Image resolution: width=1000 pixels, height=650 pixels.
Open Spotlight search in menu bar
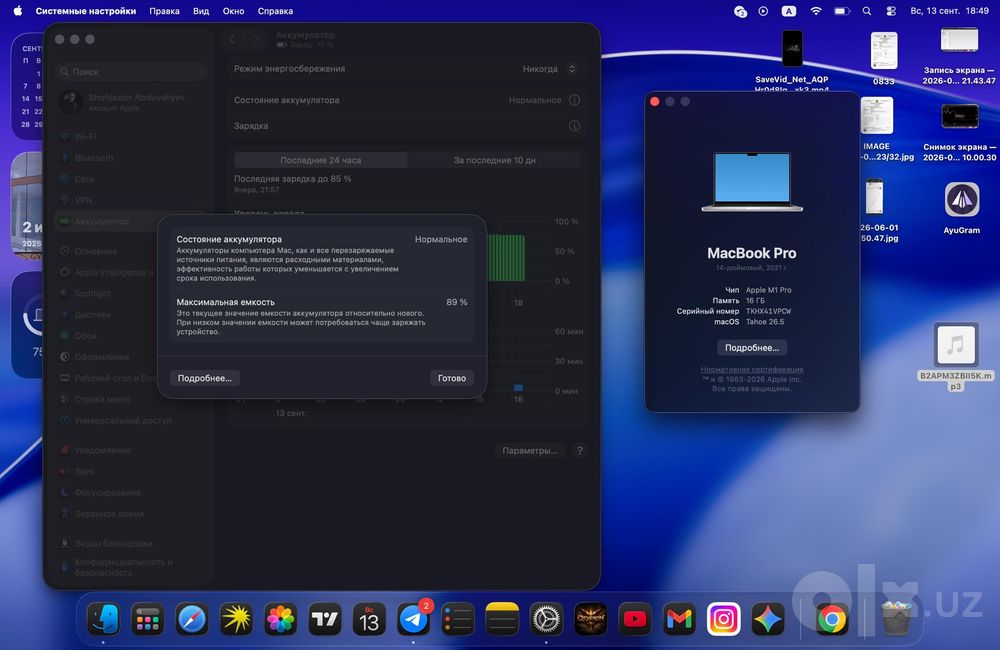tap(867, 11)
